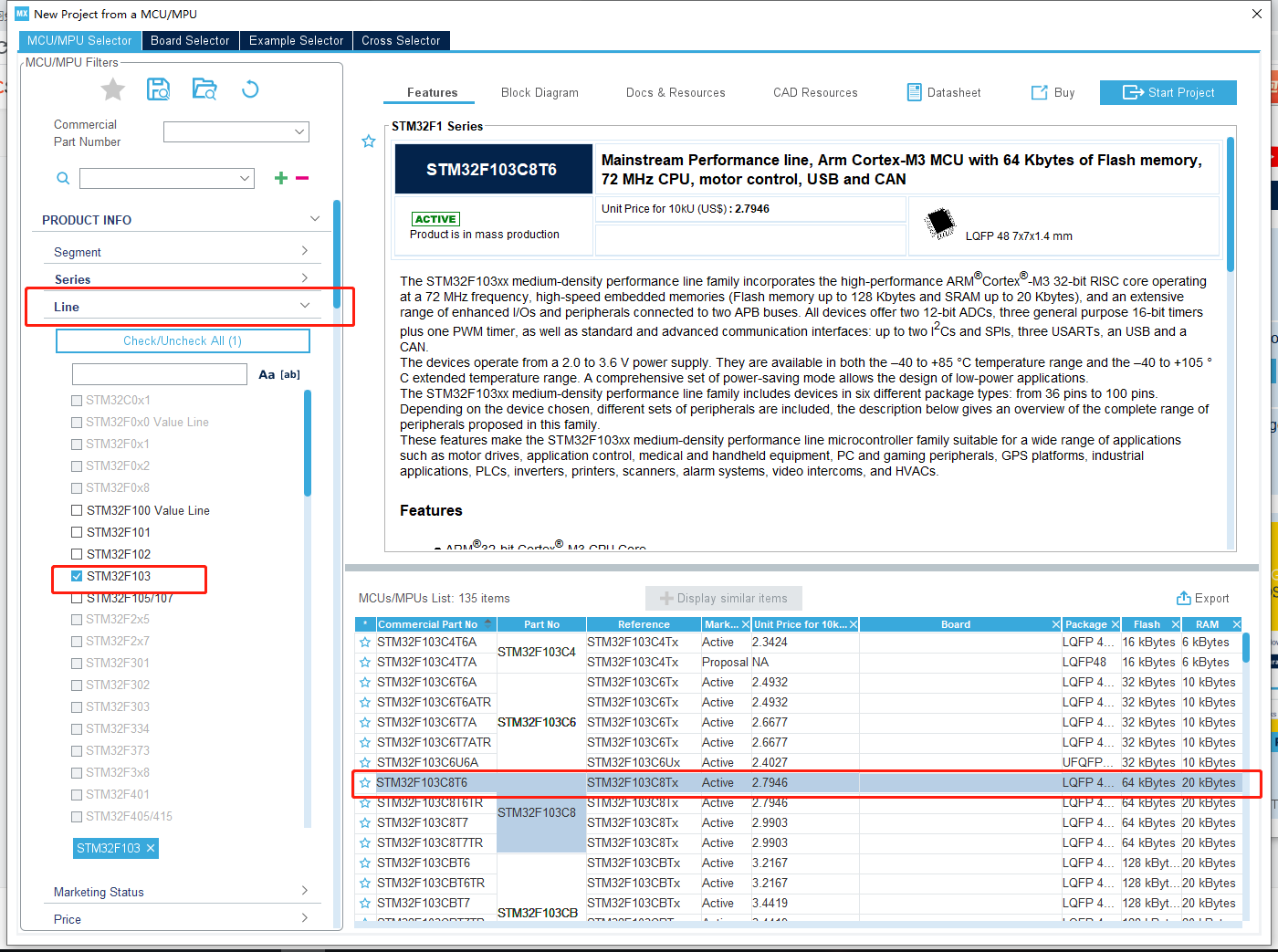Check the STM32F405/415 checkbox

77,816
